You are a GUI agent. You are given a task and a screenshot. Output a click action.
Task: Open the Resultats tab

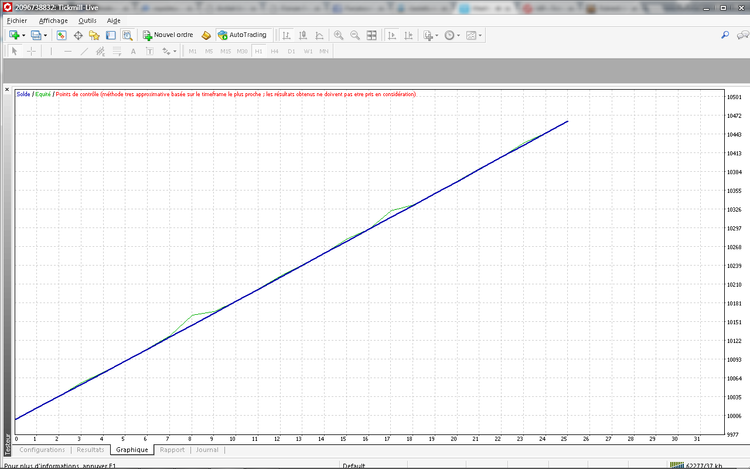pos(90,450)
